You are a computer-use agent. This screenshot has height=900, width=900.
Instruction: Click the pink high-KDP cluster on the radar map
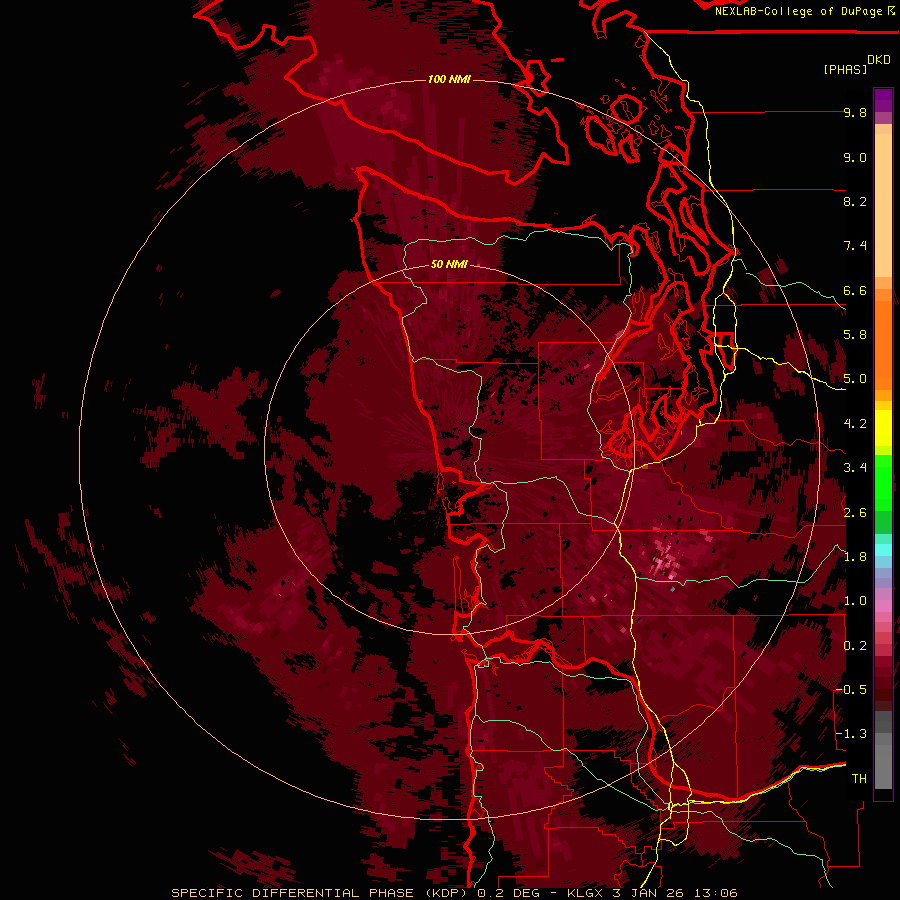pos(666,558)
